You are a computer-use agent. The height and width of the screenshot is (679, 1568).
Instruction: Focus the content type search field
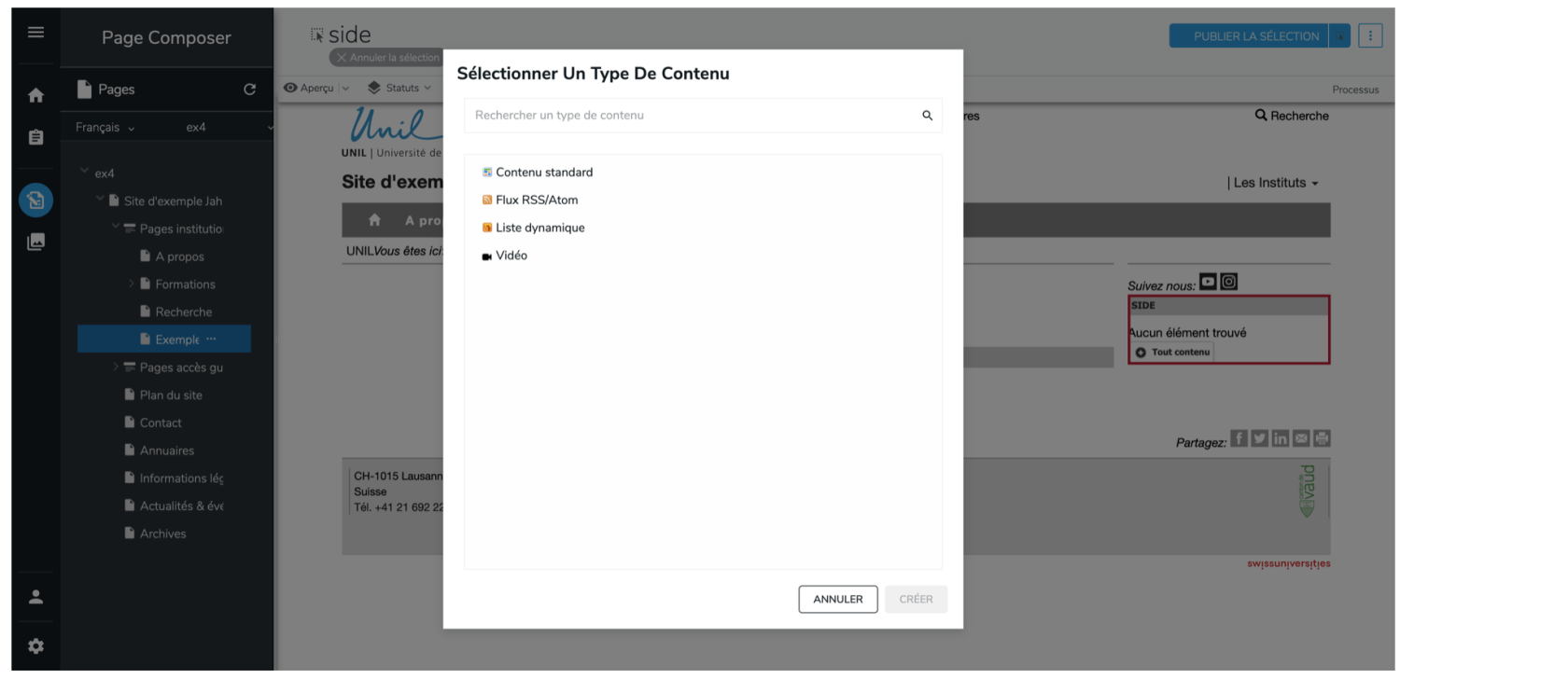(691, 116)
